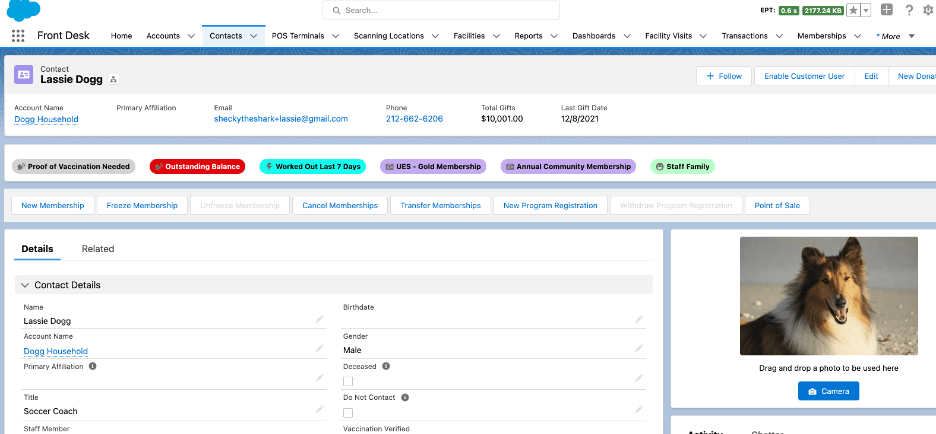Click the Staff Family badge
This screenshot has width=936, height=434.
click(x=682, y=167)
